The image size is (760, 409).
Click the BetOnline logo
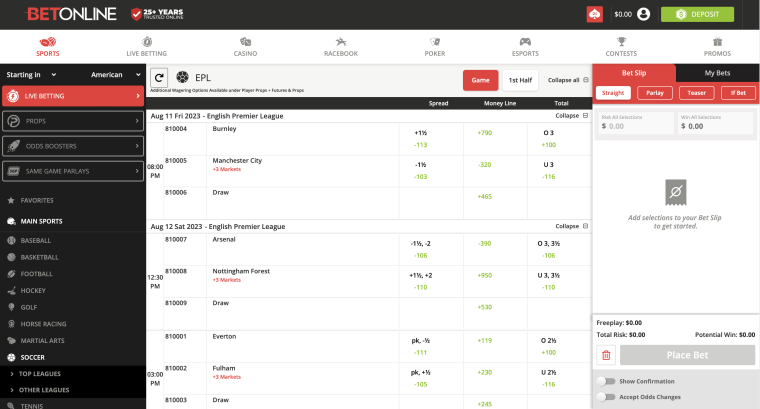tap(72, 14)
